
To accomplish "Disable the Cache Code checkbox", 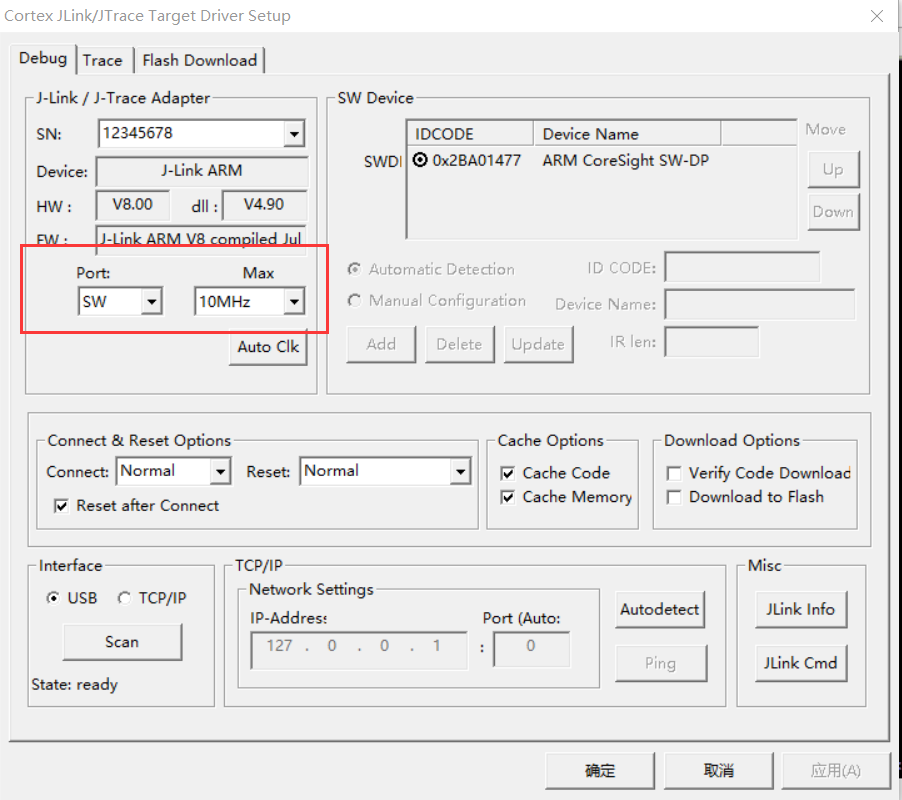I will pos(507,472).
